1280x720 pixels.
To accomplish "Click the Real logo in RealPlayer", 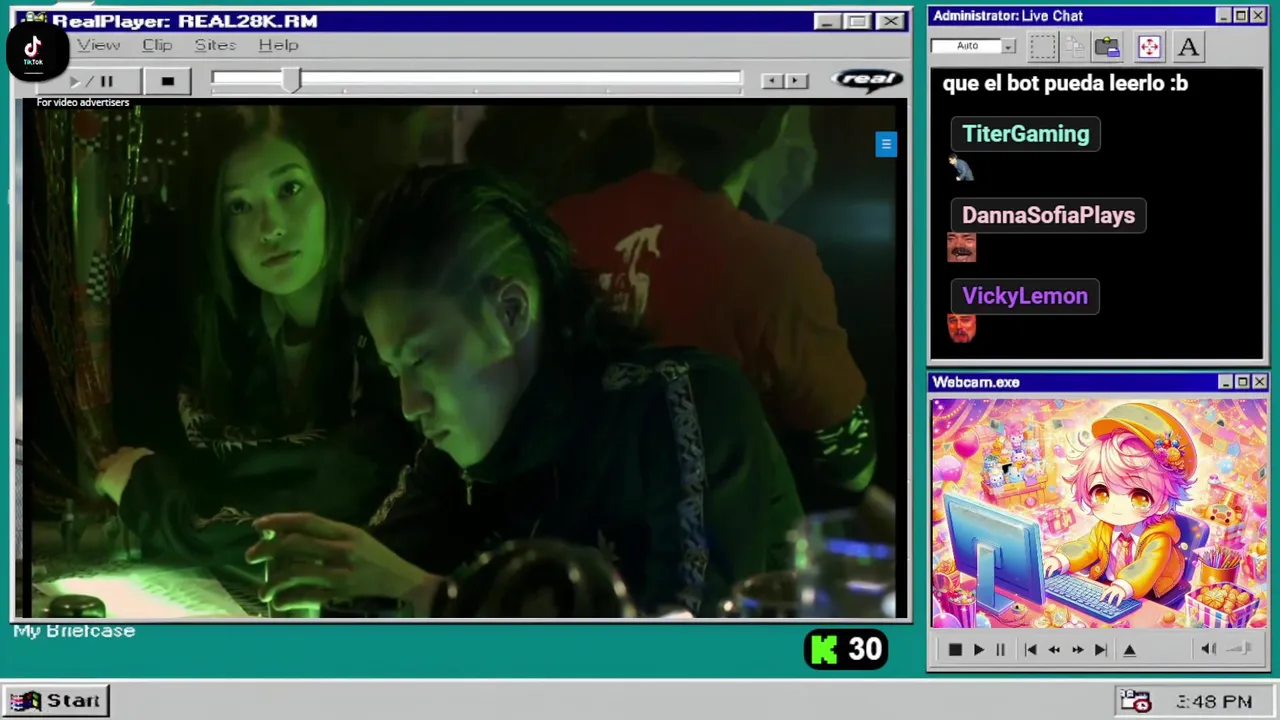I will click(867, 80).
